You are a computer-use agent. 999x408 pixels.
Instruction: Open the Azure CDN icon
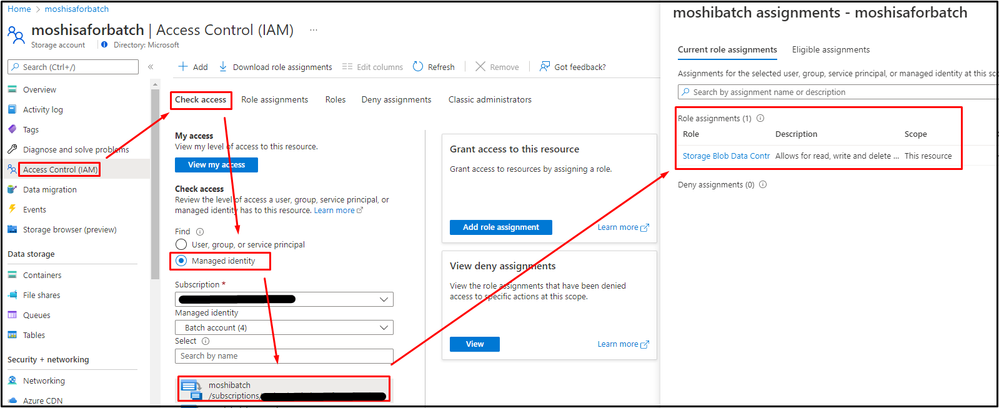point(12,401)
